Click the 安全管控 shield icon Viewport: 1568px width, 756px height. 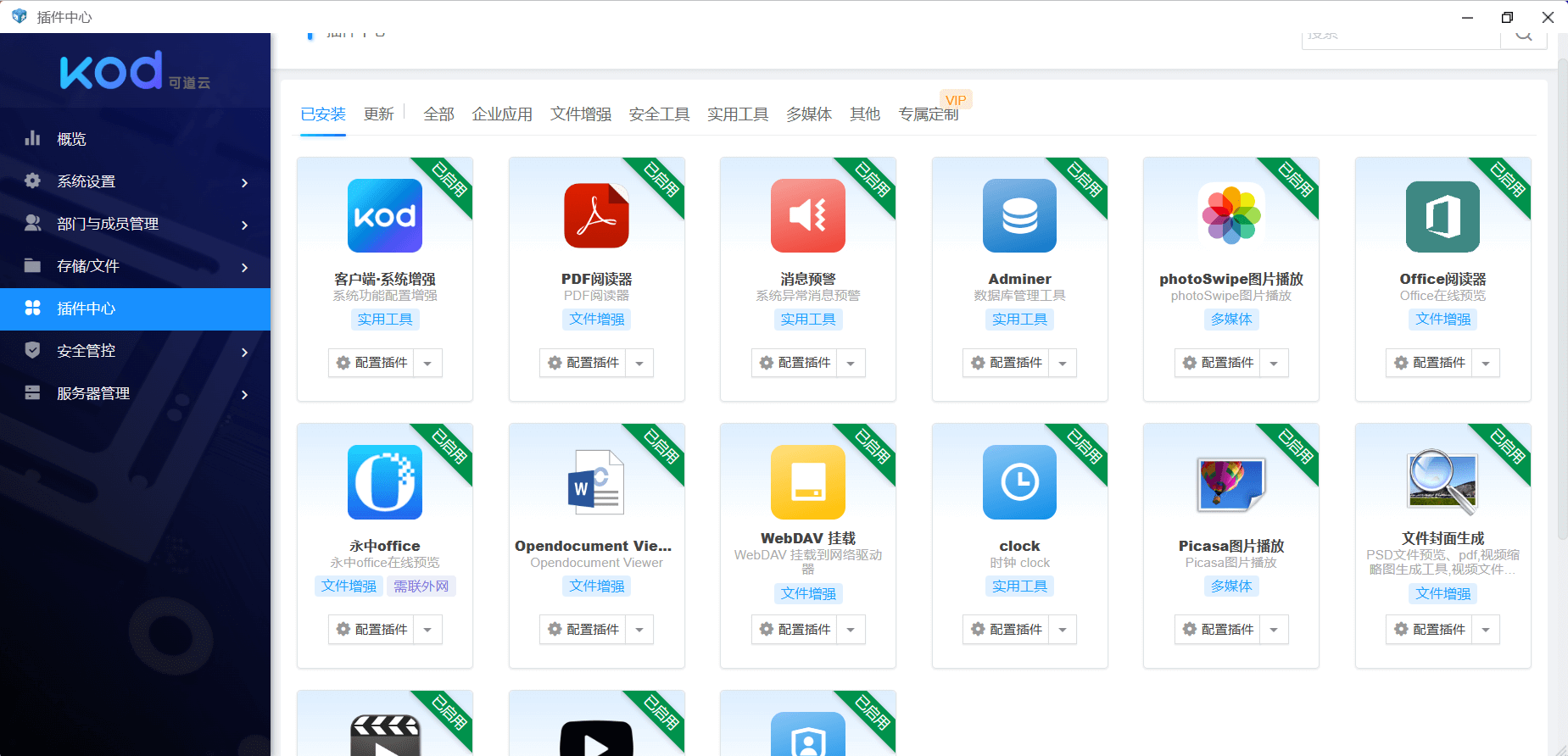32,350
